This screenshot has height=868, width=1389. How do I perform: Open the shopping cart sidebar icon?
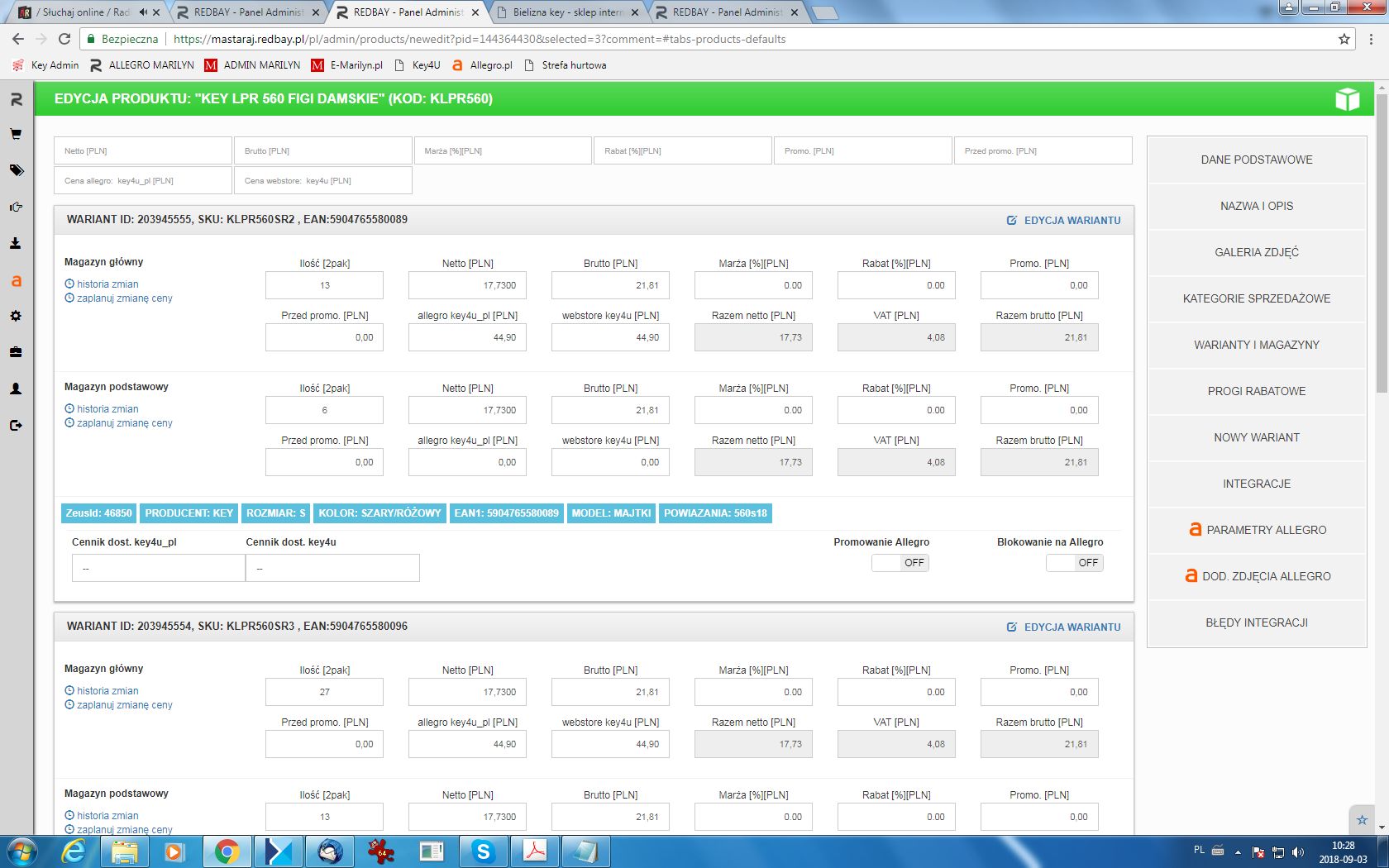pyautogui.click(x=16, y=134)
